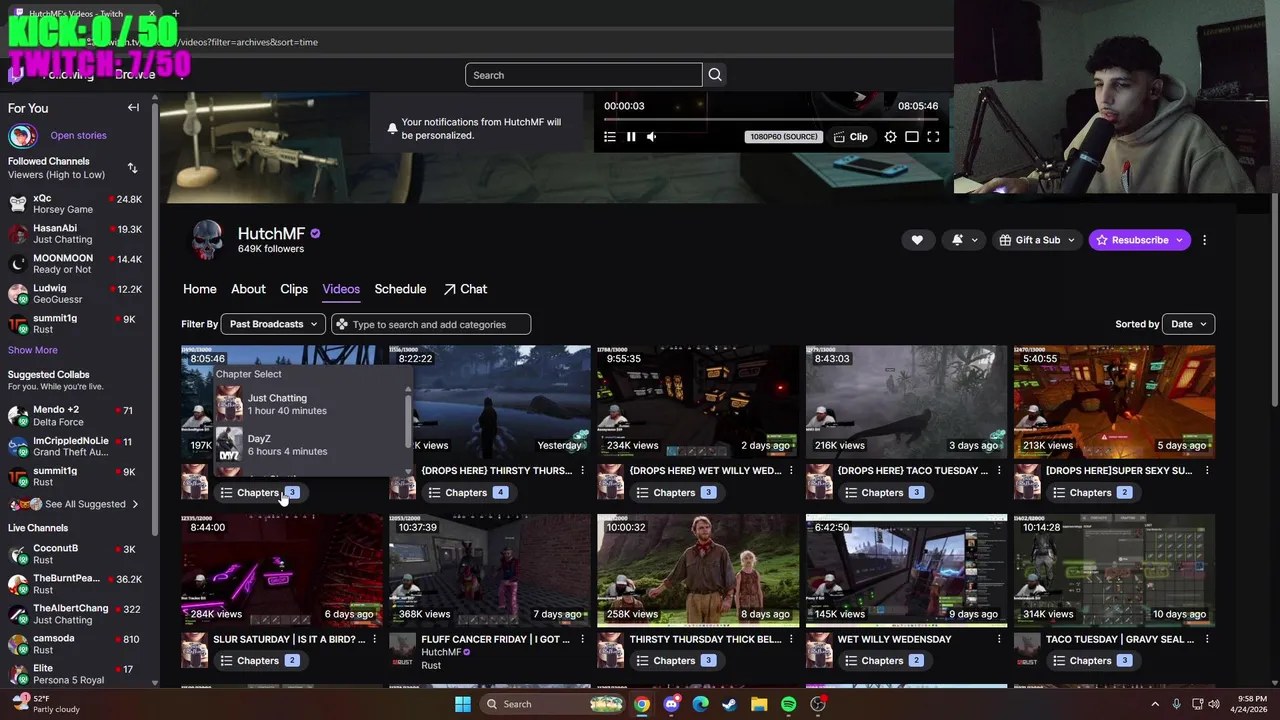
Task: Open notification options chevron dropdown
Action: tap(975, 240)
